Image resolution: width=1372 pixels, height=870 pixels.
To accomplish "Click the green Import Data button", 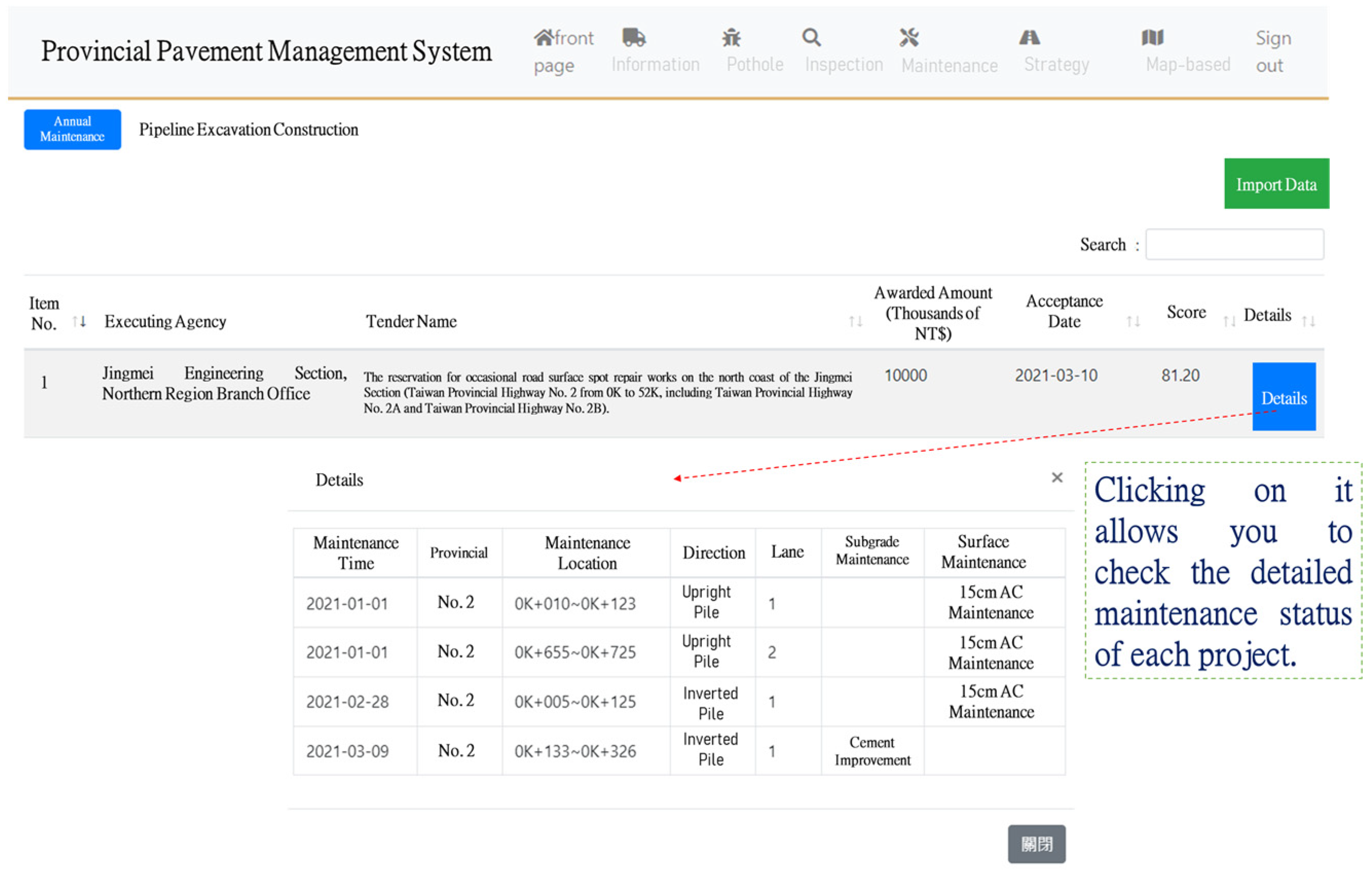I will [1276, 184].
